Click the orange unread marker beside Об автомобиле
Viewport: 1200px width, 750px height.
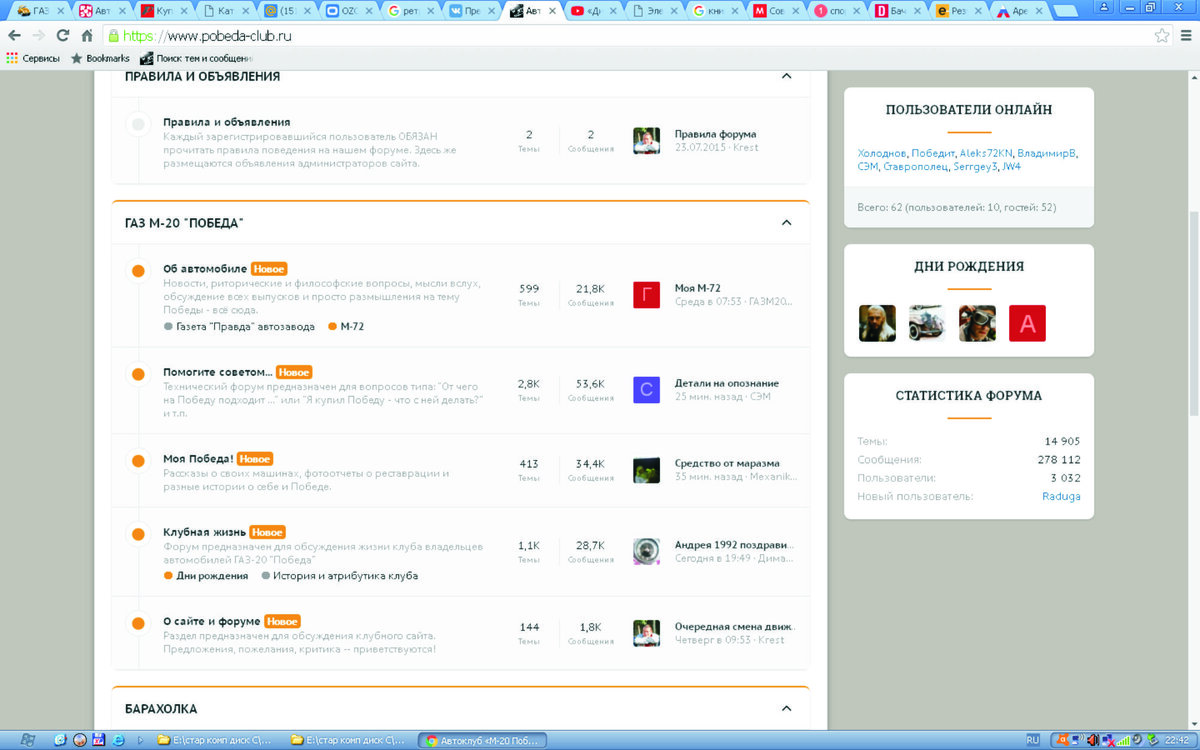138,271
